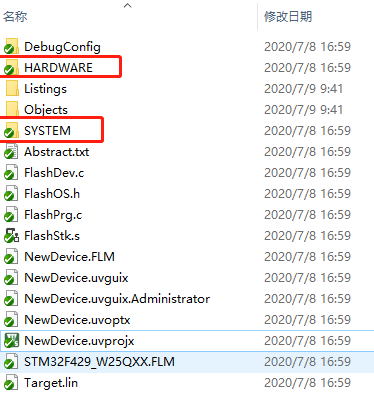Open the HARDWARE folder icon
Image resolution: width=374 pixels, height=405 pixels.
11,68
